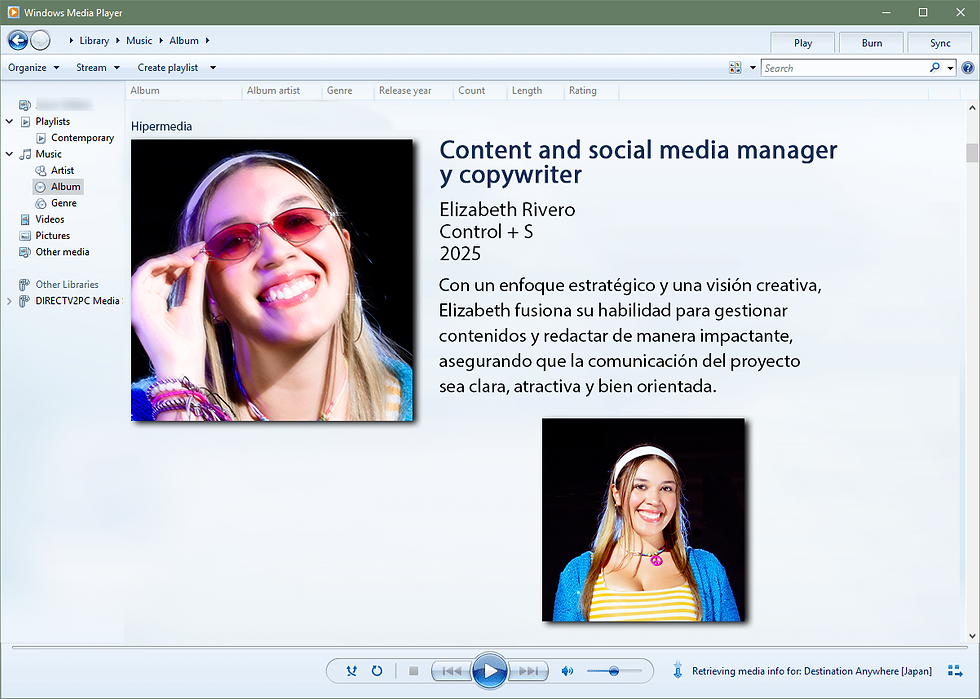Image resolution: width=980 pixels, height=699 pixels.
Task: Go back with the blue back arrow
Action: coord(18,41)
